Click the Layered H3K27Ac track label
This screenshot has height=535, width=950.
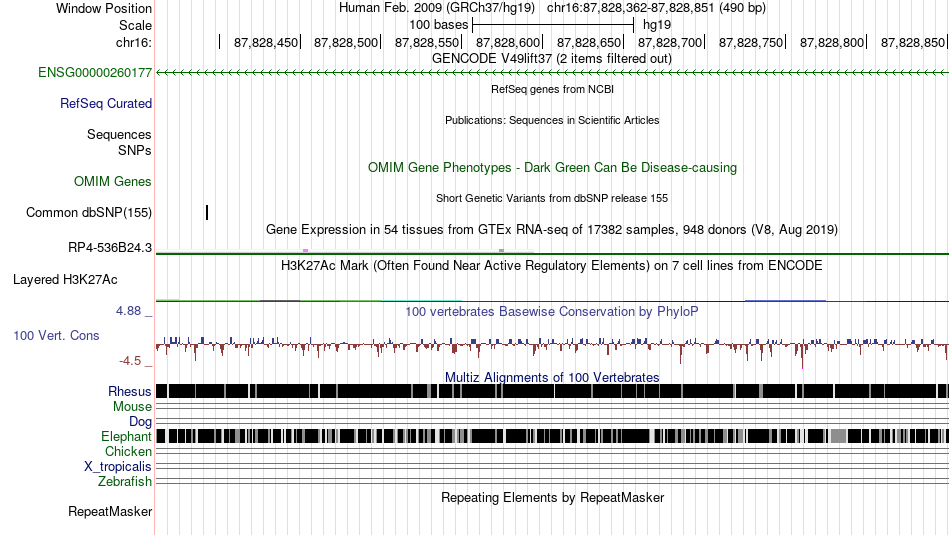(x=65, y=280)
